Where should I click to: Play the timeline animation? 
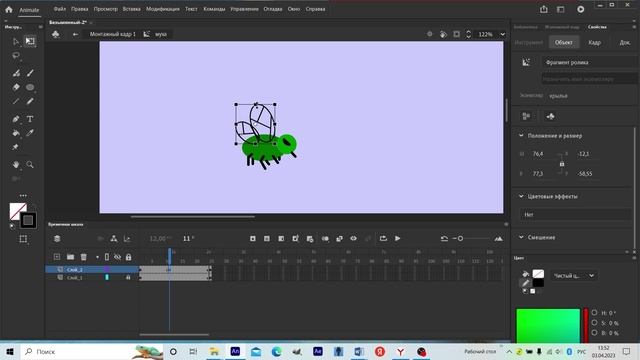(x=397, y=239)
